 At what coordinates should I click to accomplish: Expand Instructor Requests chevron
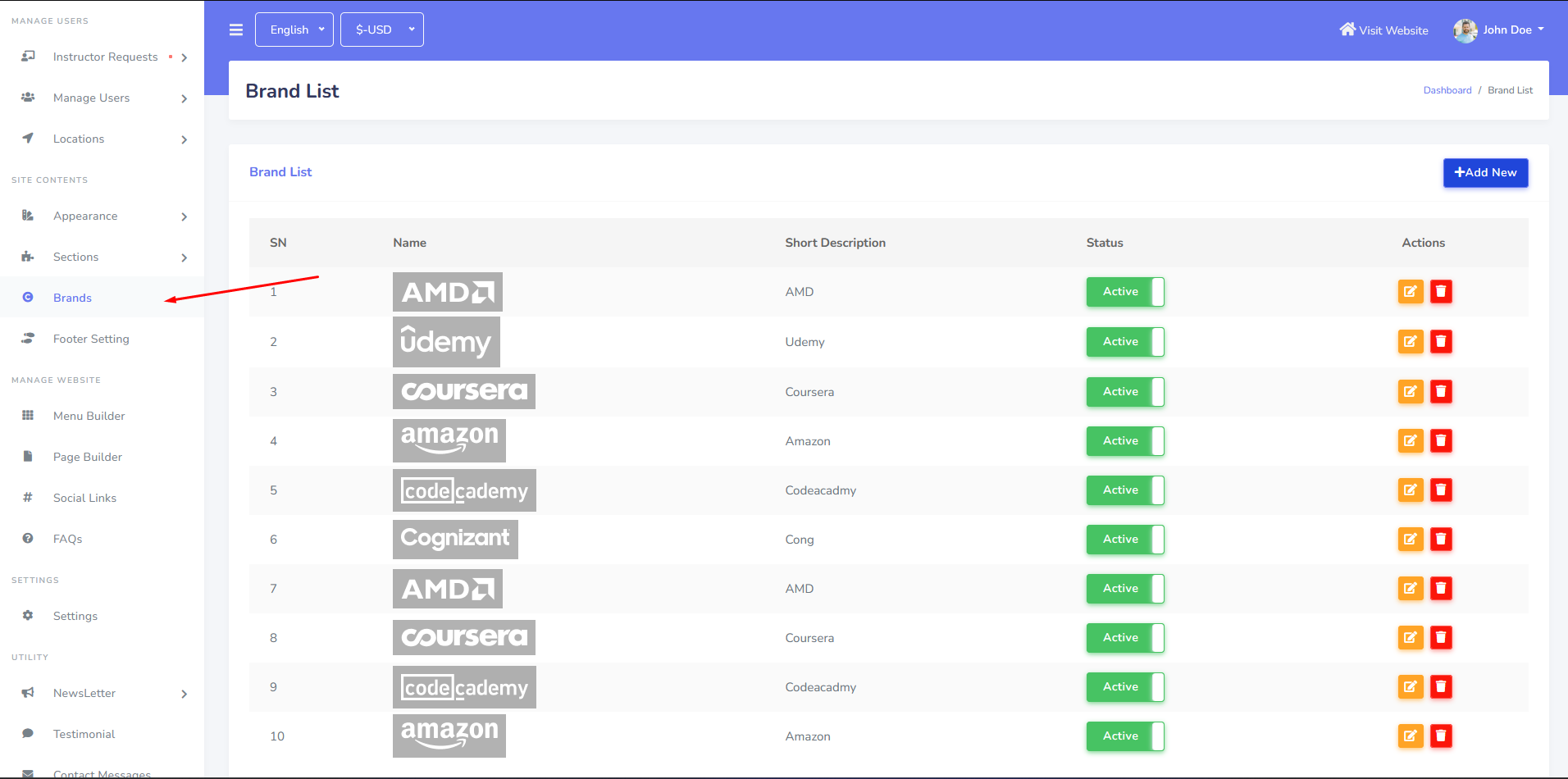tap(185, 57)
